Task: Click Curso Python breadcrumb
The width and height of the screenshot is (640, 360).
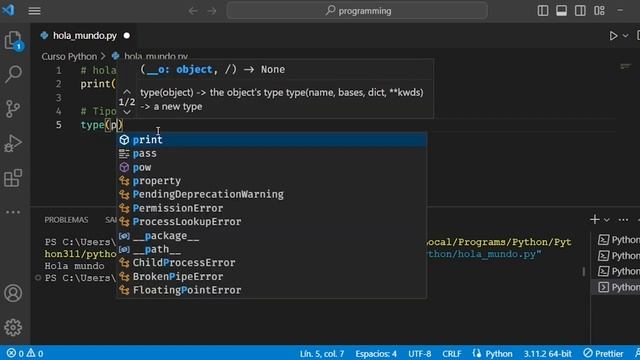Action: tap(69, 56)
